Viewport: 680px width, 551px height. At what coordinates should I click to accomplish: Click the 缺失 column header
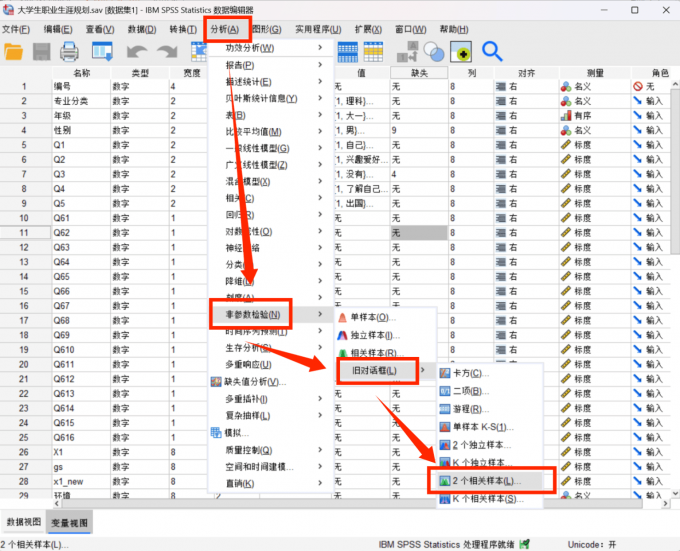[x=419, y=73]
